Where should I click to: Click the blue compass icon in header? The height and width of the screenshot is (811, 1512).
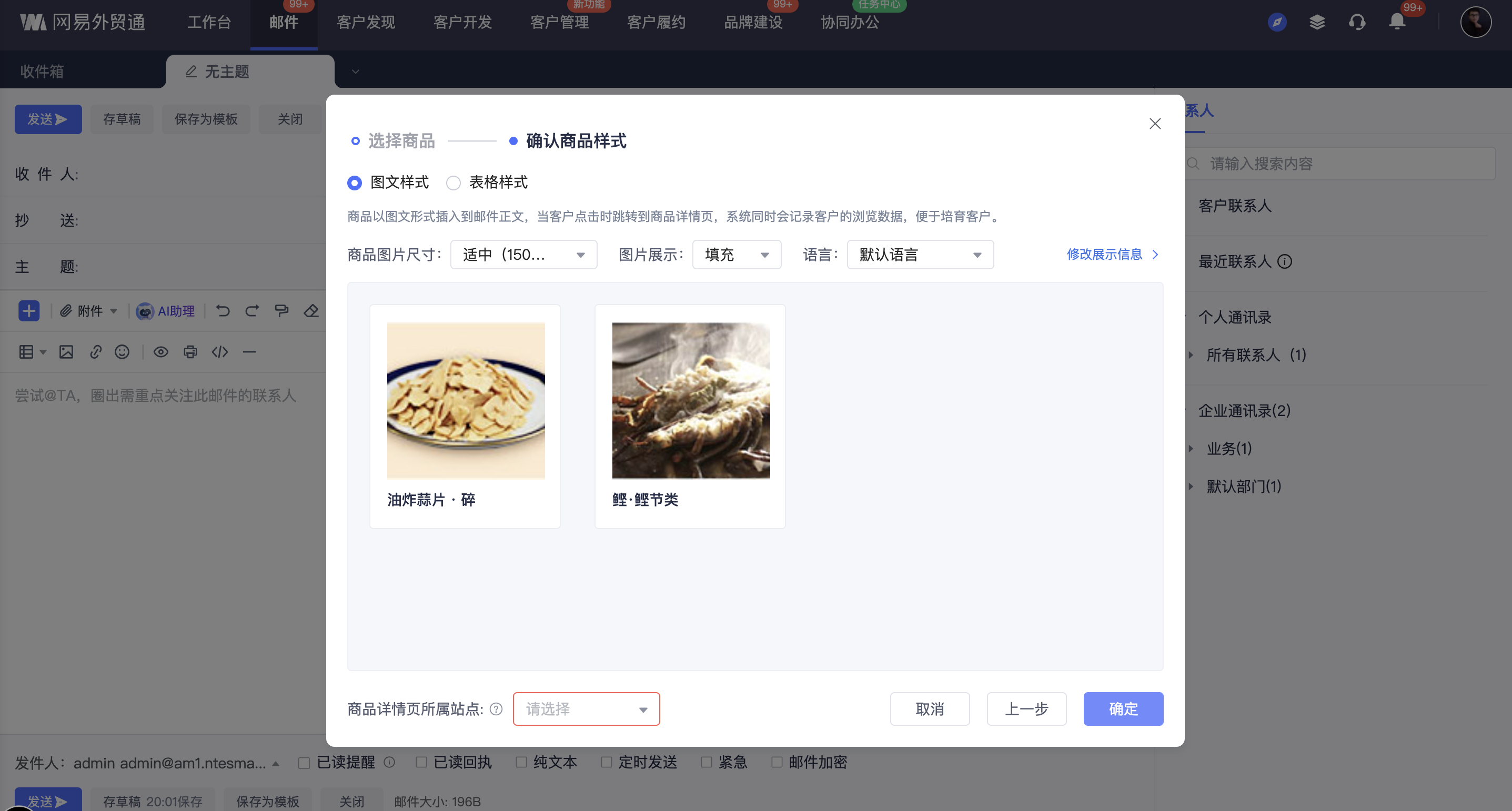click(1277, 22)
